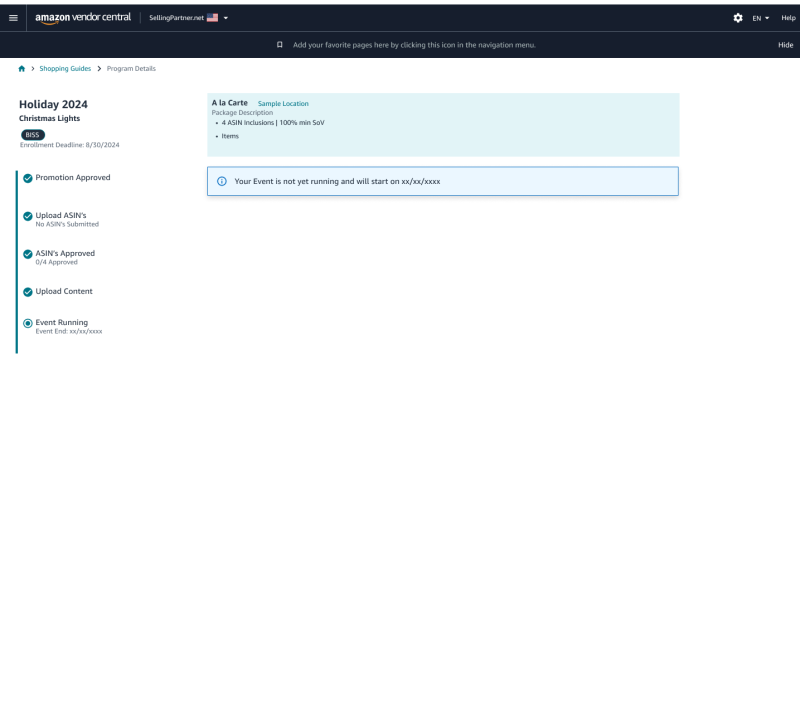800x717 pixels.
Task: Select the ASIN's Approved step checkmark
Action: 28,254
